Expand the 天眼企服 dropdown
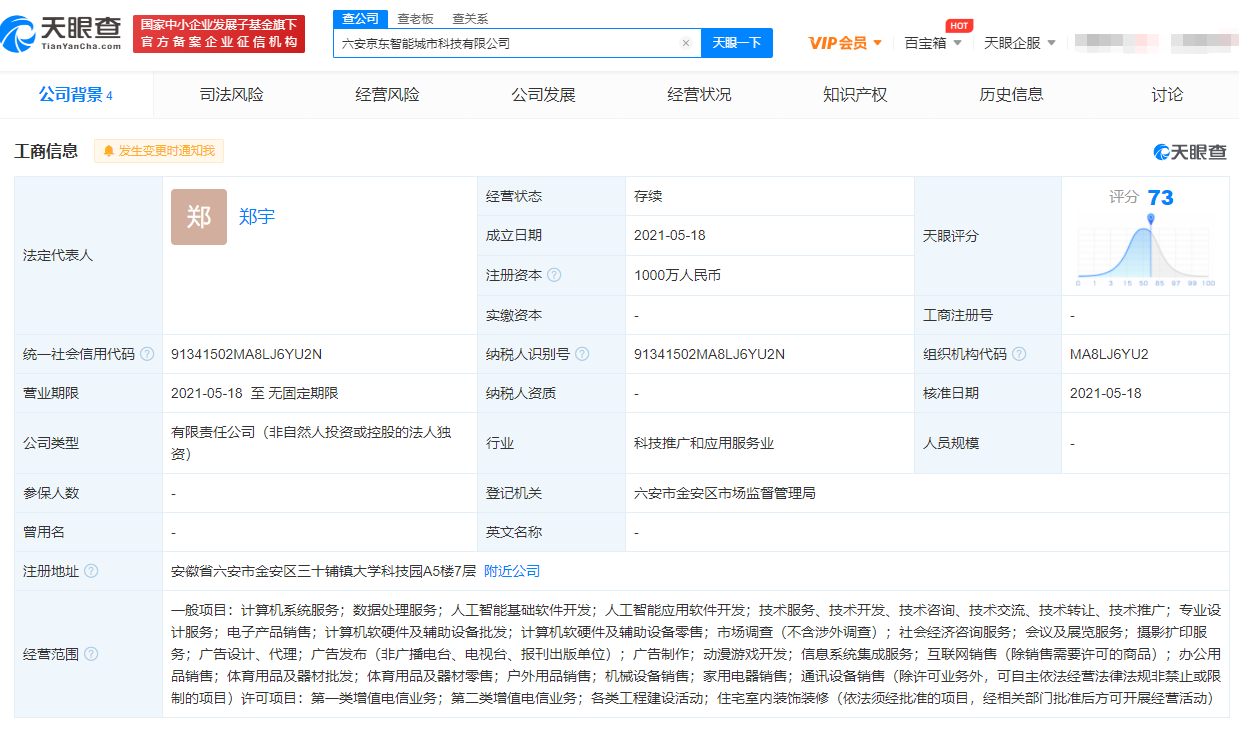 (x=1019, y=43)
